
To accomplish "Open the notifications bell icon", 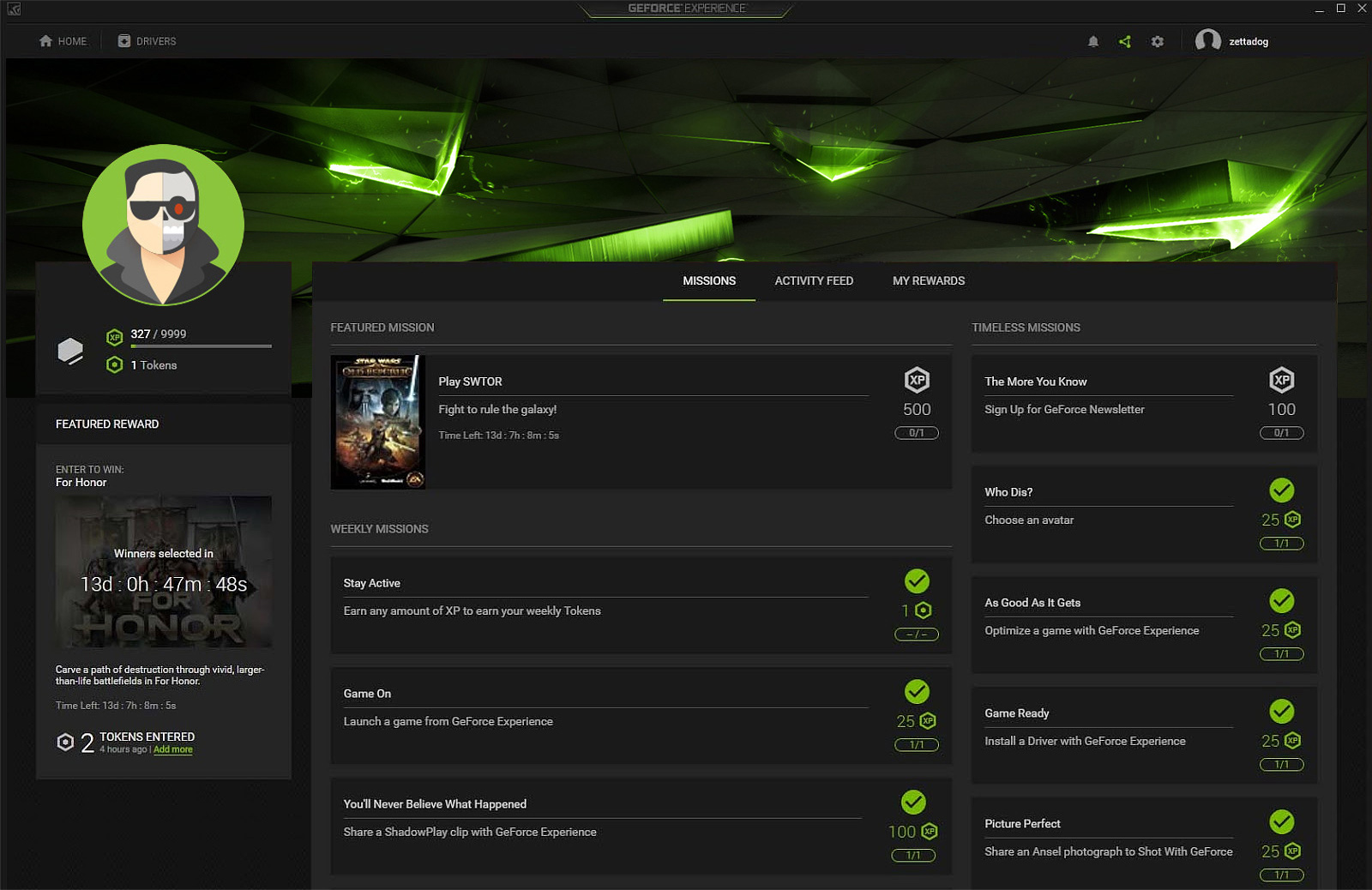I will pyautogui.click(x=1093, y=41).
